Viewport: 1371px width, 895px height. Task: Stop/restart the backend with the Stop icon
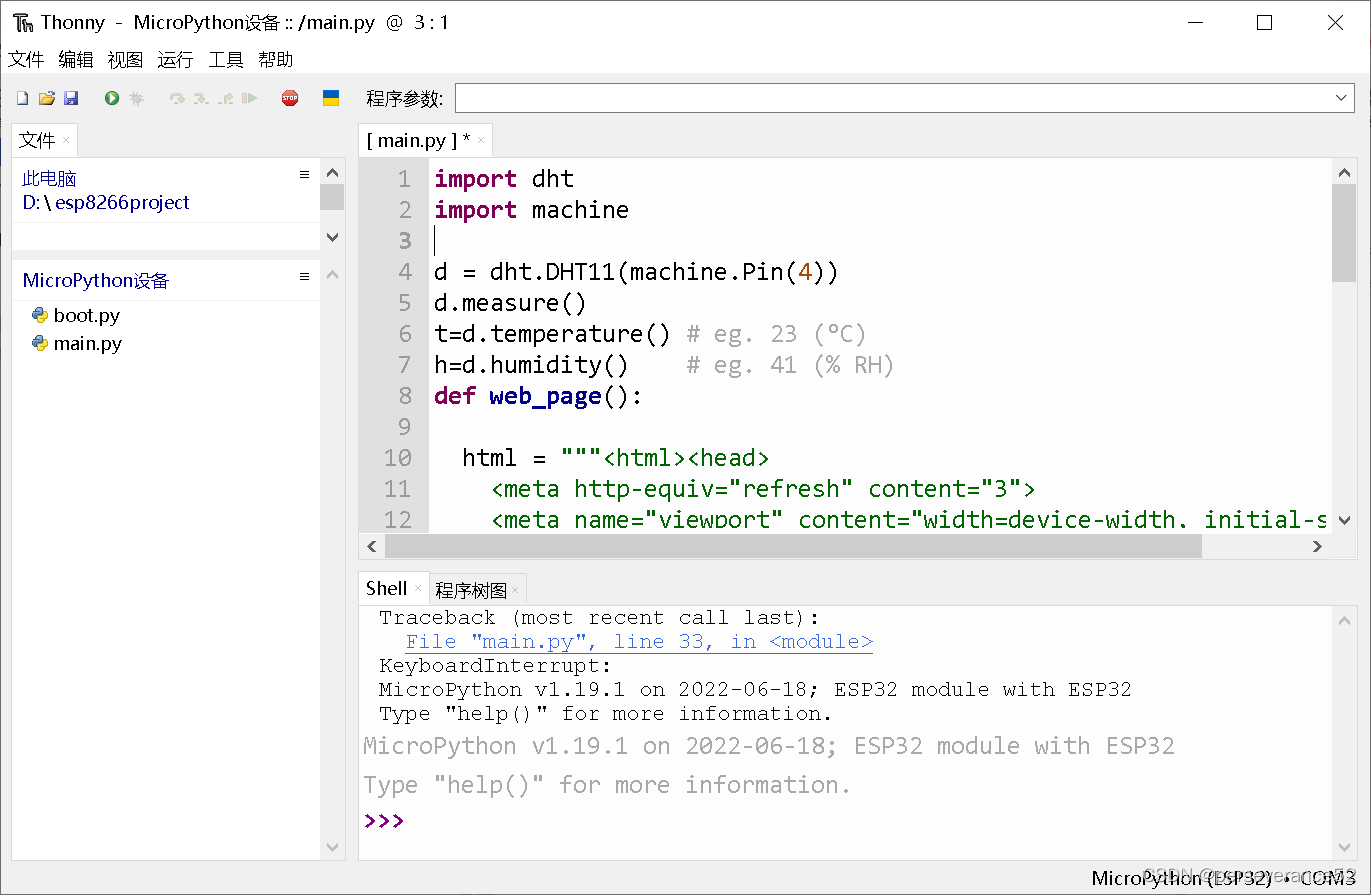(289, 97)
